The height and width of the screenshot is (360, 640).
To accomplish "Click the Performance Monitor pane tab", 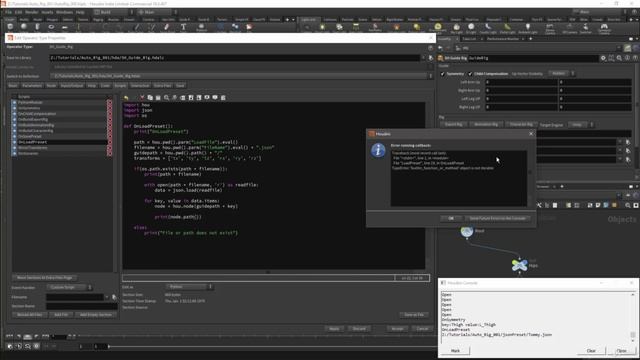I will (503, 39).
